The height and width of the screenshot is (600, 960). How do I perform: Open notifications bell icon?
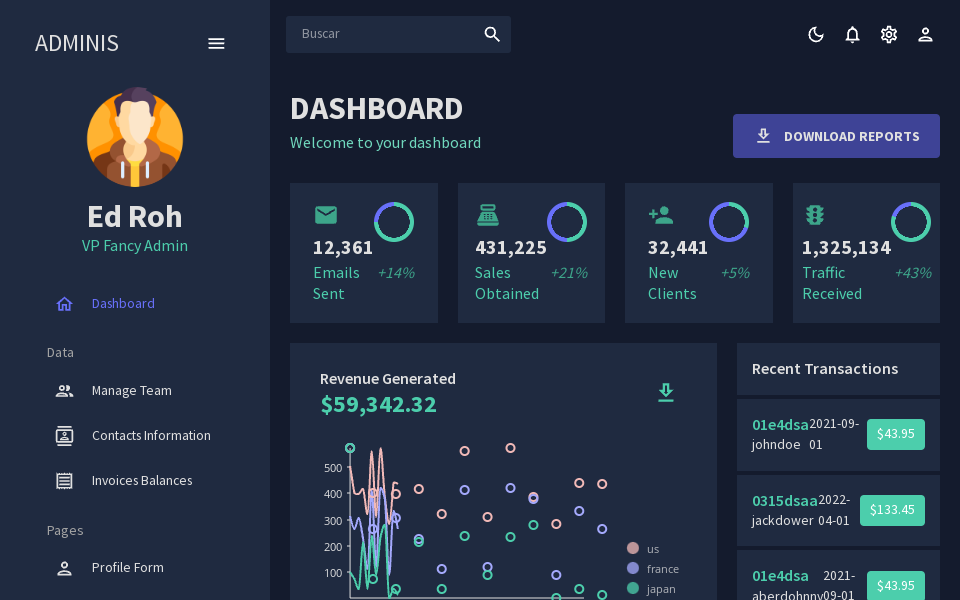[x=852, y=35]
